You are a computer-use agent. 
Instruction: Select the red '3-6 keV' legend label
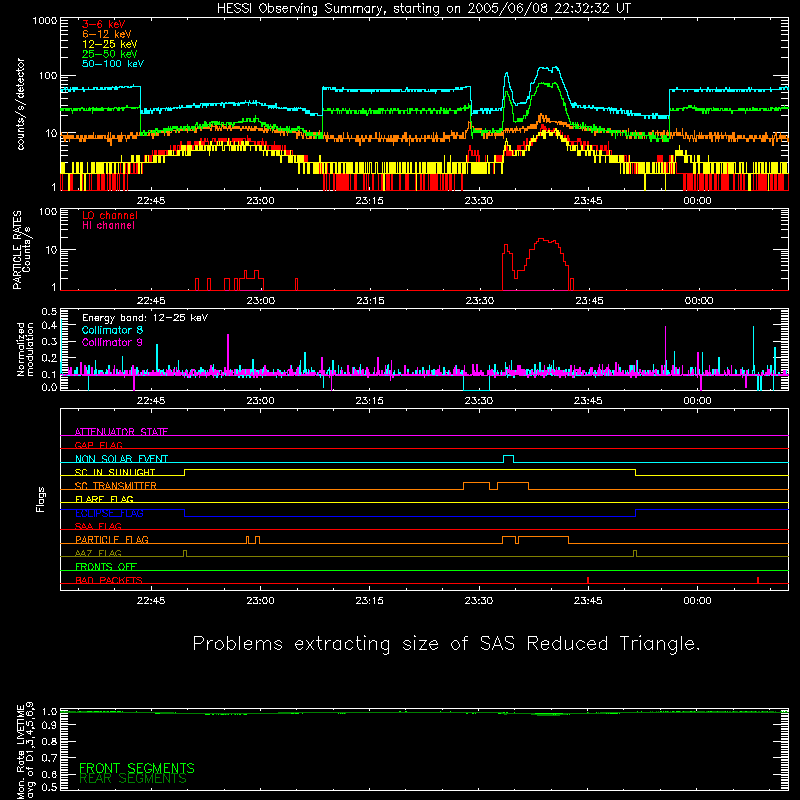click(x=104, y=24)
